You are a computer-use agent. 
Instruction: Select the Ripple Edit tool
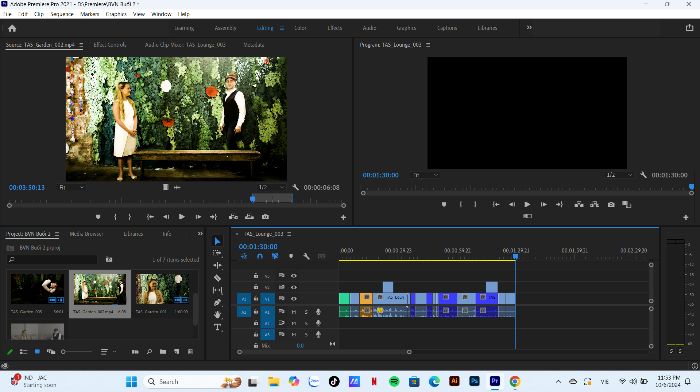(x=217, y=265)
